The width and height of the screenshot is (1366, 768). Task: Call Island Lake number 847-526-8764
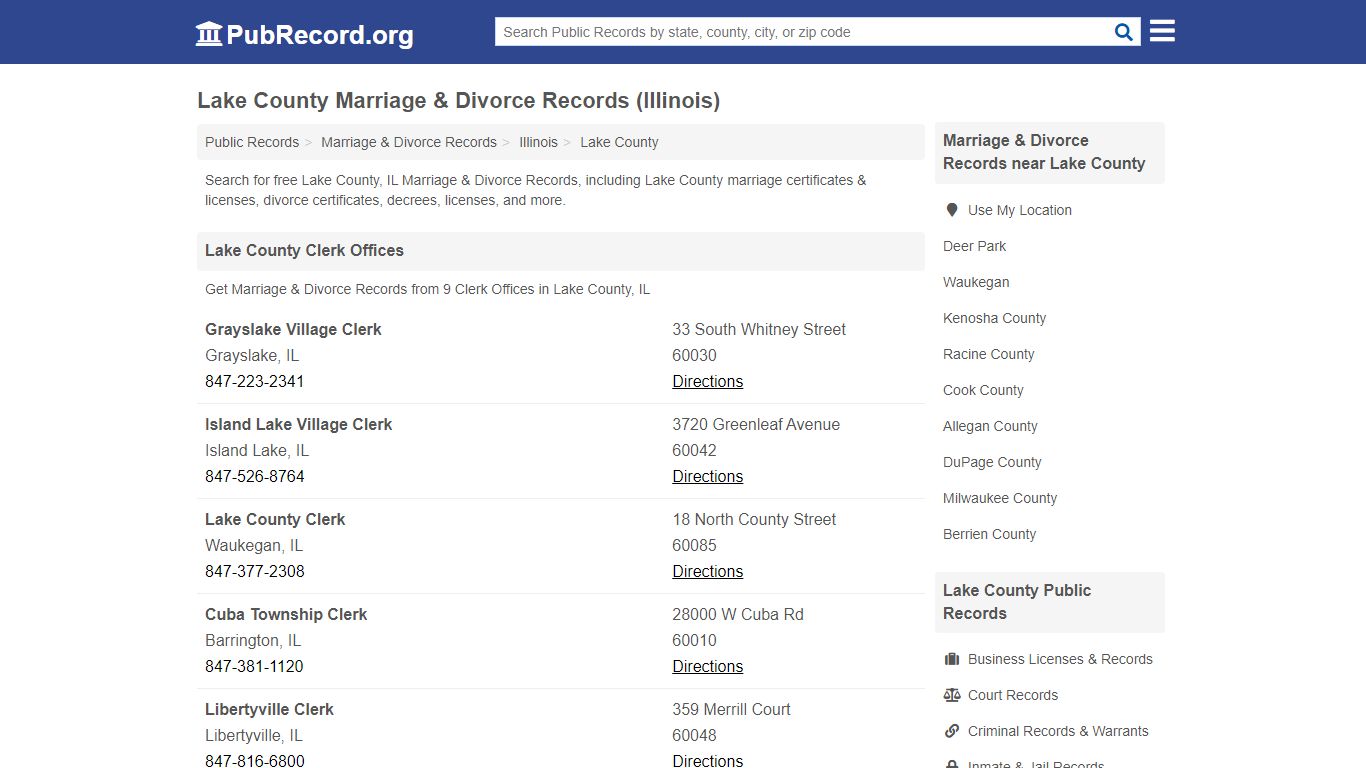click(254, 476)
